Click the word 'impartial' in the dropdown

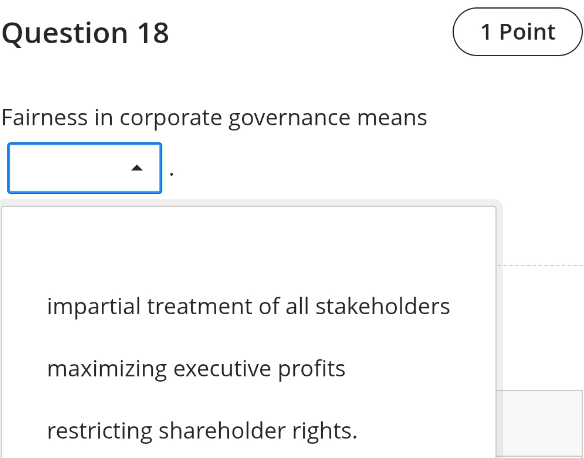point(94,307)
